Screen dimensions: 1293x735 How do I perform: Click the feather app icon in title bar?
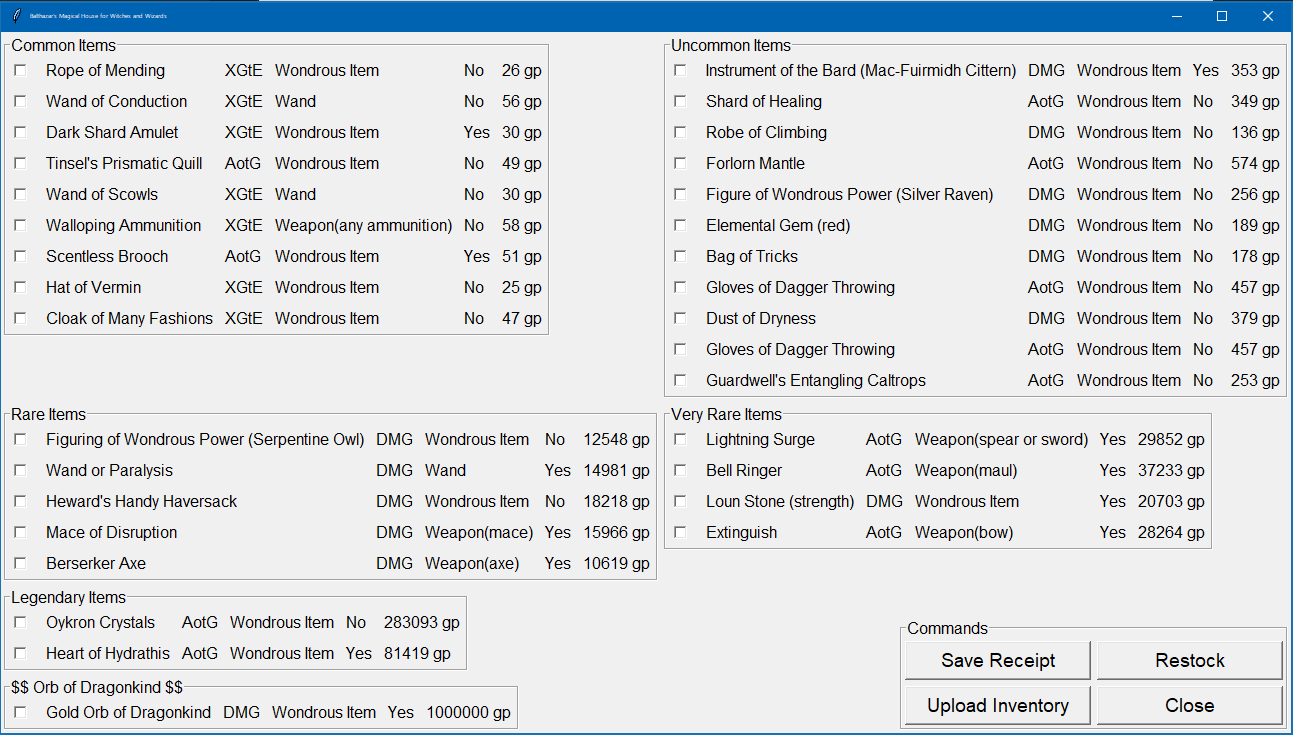pyautogui.click(x=17, y=16)
